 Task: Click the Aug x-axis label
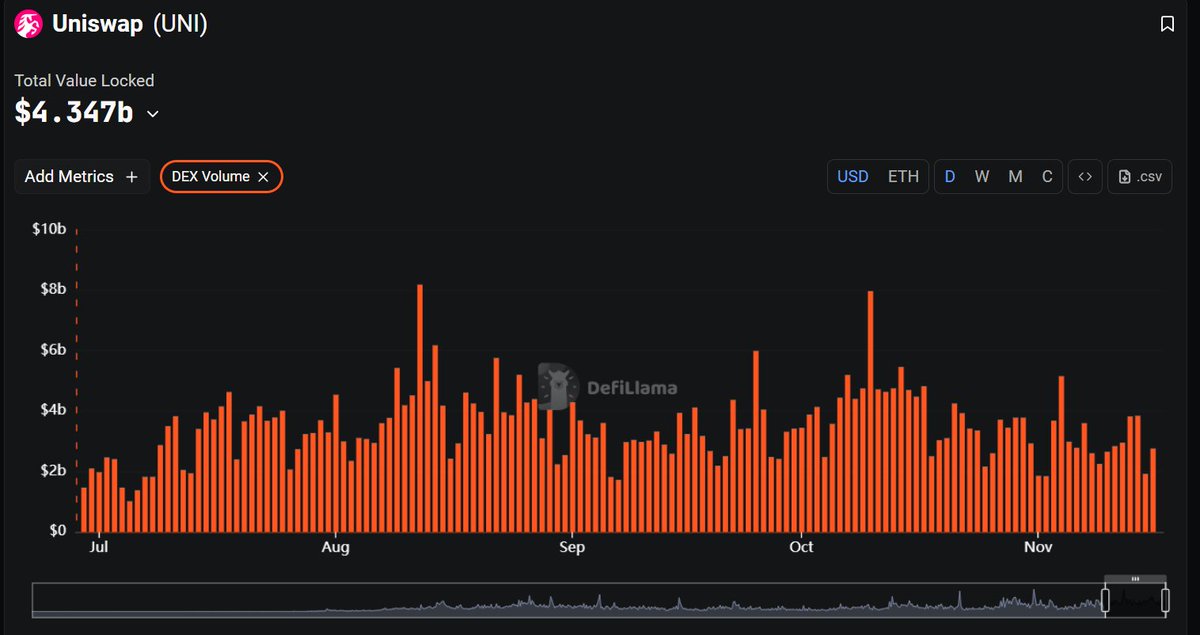coord(336,547)
